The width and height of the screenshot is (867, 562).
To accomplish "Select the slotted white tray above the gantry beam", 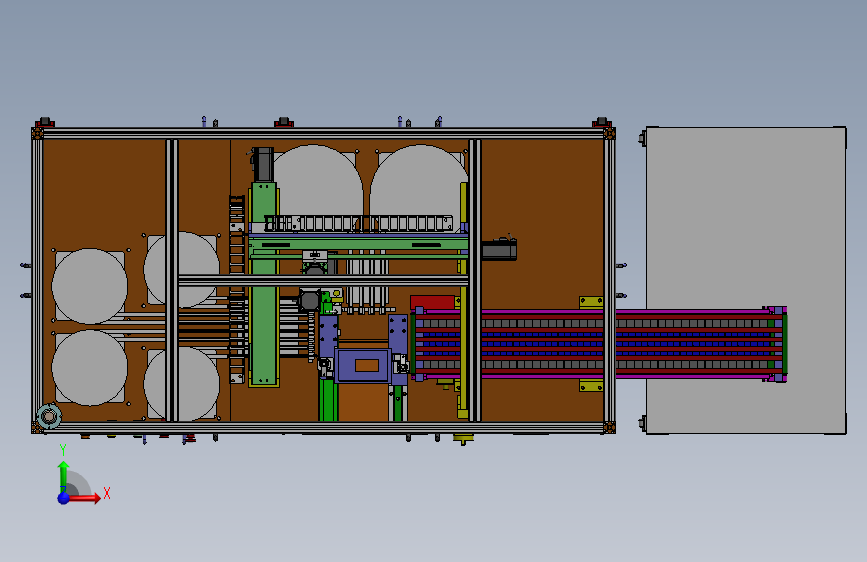I will (x=358, y=223).
